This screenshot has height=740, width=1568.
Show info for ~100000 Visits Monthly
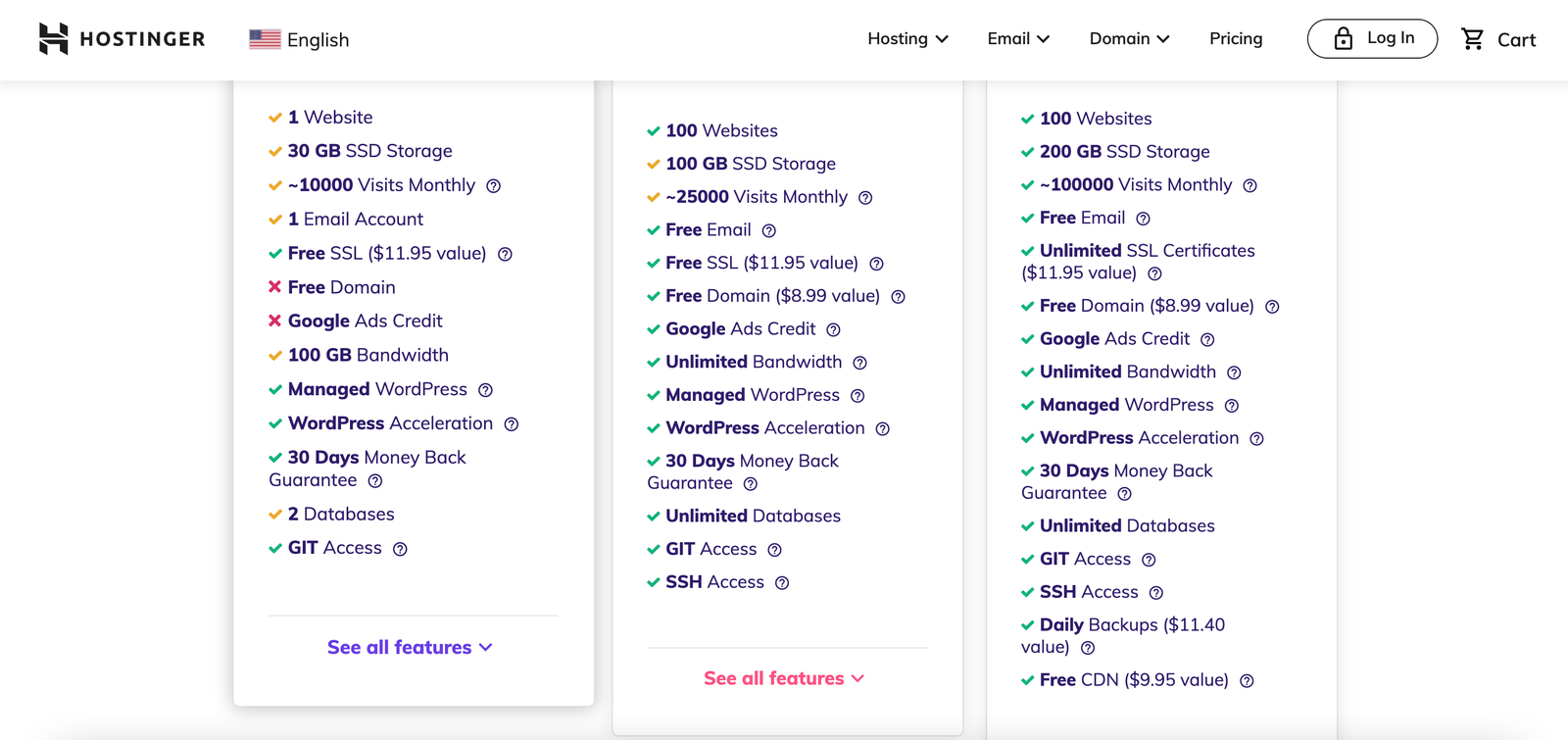coord(1249,186)
